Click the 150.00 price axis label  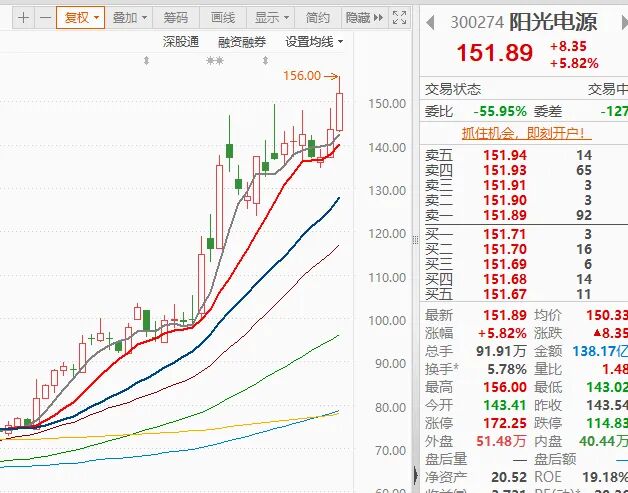click(387, 104)
